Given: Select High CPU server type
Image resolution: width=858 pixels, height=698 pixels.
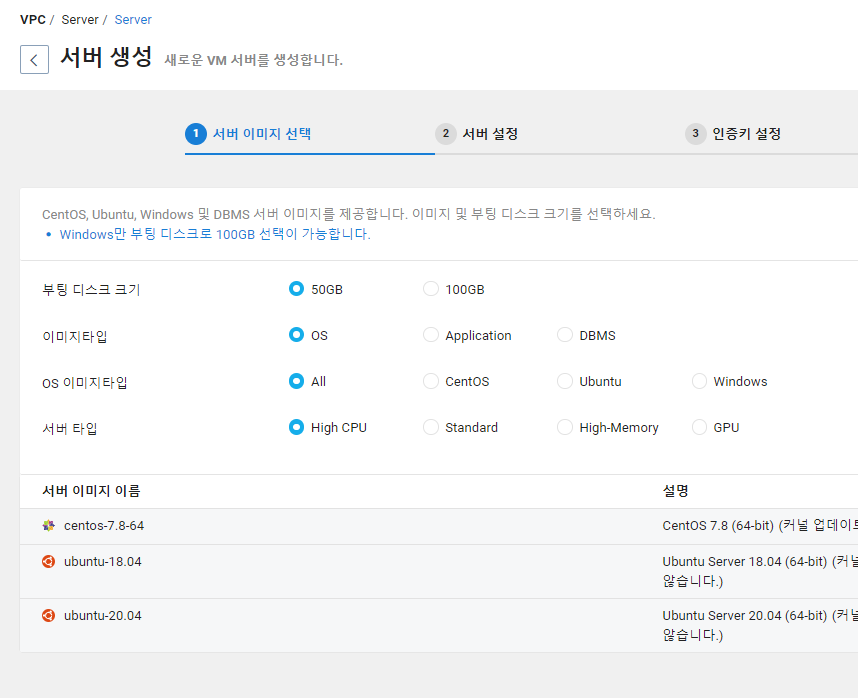Looking at the screenshot, I should click(296, 427).
